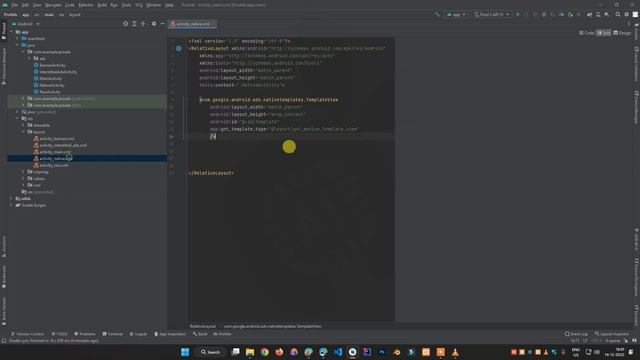Open the Pixel device selector dropdown
The width and height of the screenshot is (640, 360).
pyautogui.click(x=491, y=14)
